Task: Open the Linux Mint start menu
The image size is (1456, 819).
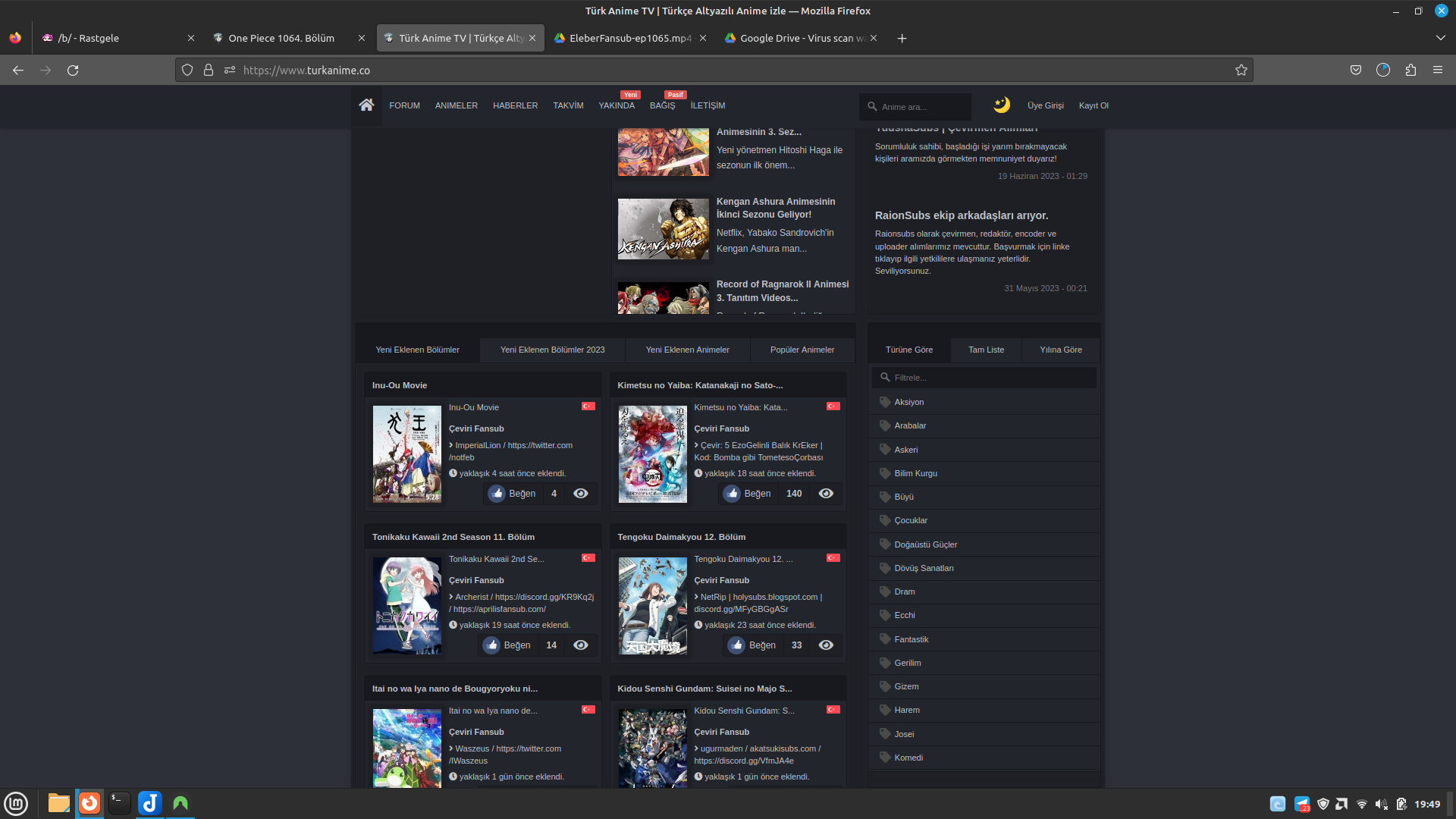Action: (16, 803)
